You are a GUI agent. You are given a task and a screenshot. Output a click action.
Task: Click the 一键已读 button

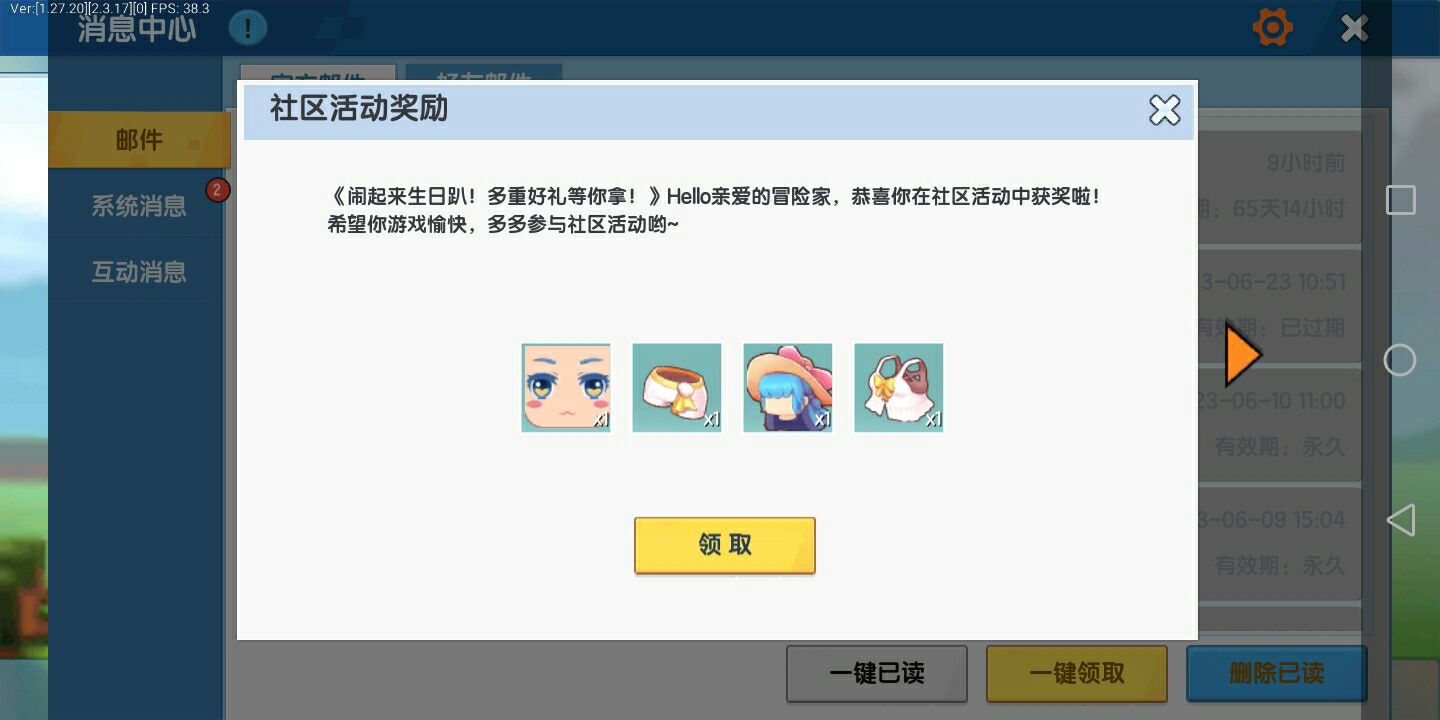click(x=877, y=673)
